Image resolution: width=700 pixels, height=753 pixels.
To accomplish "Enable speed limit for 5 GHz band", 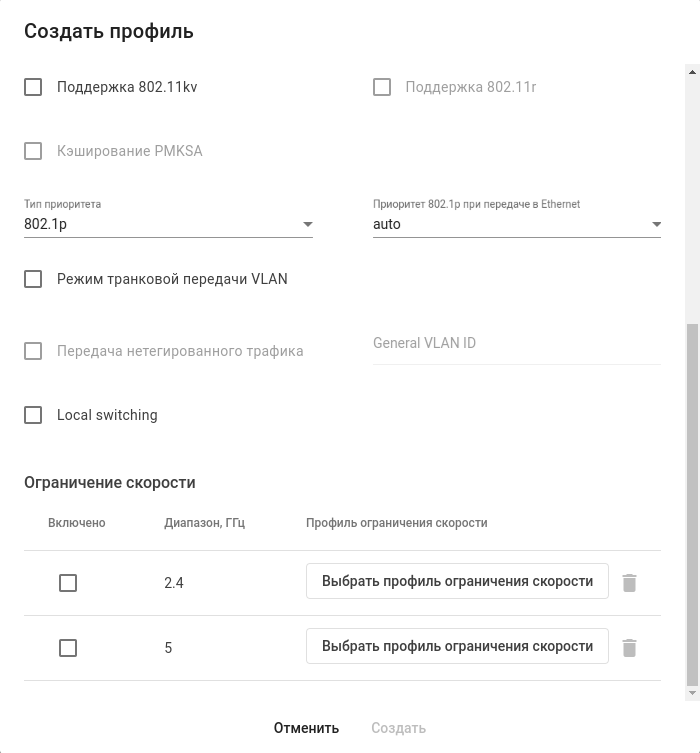I will click(68, 648).
